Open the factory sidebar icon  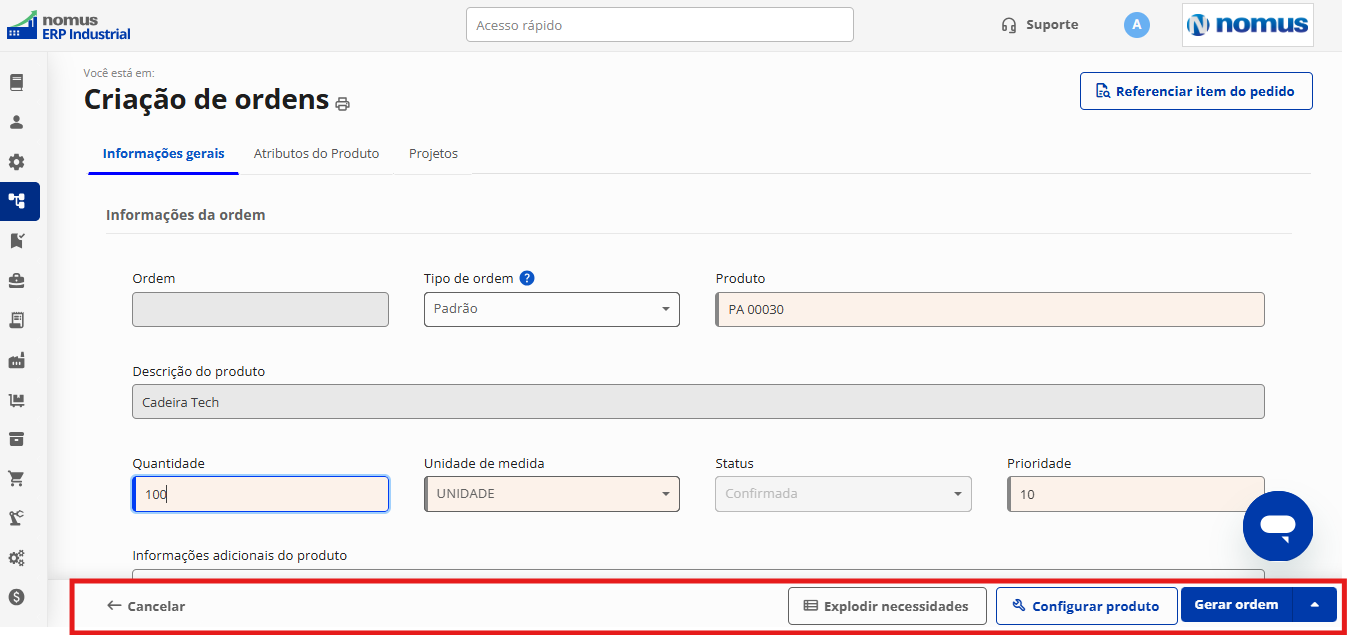coord(16,360)
